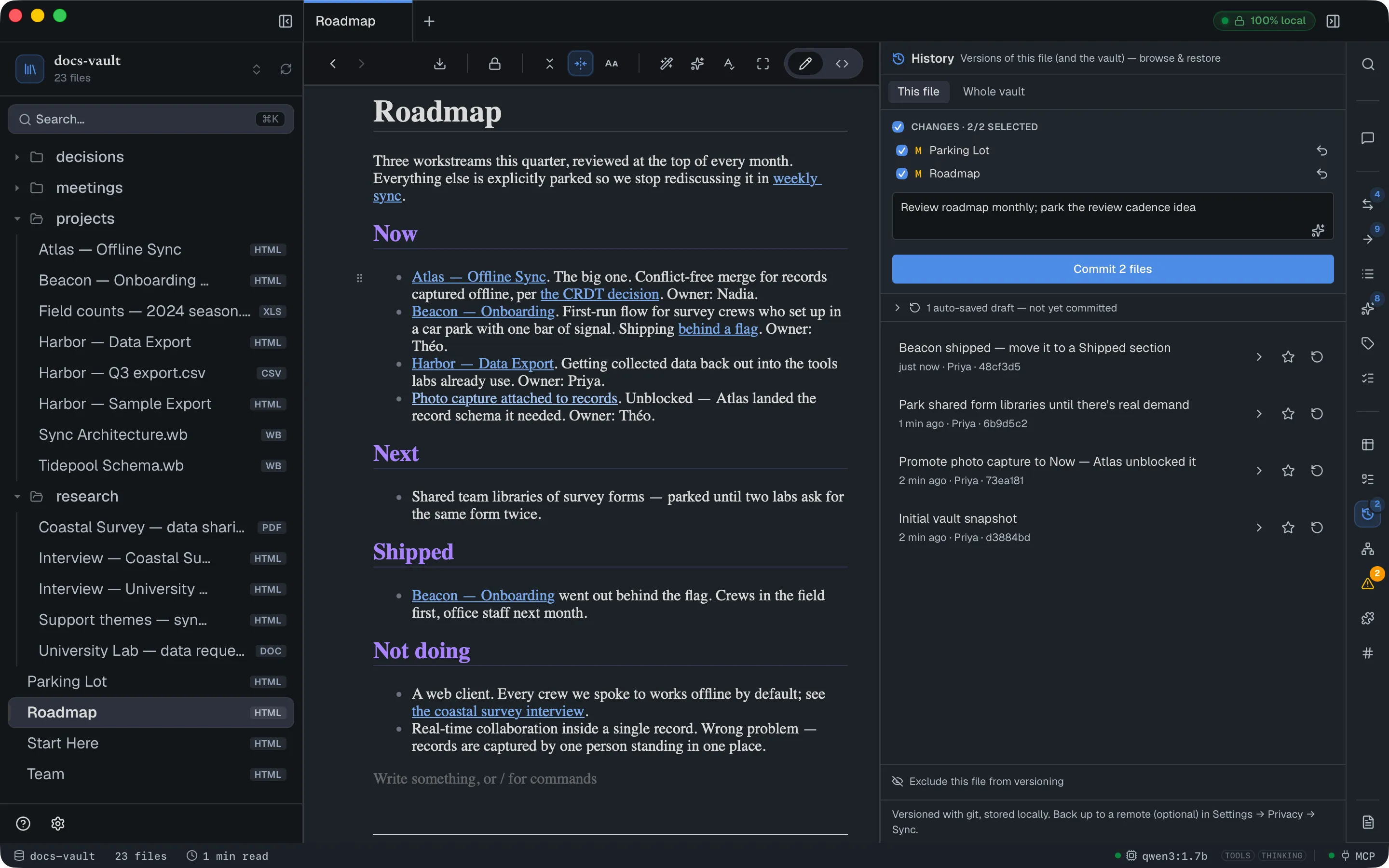Screen dimensions: 1389x868
Task: Toggle the focus-width icon beside the AA button
Action: pos(580,64)
